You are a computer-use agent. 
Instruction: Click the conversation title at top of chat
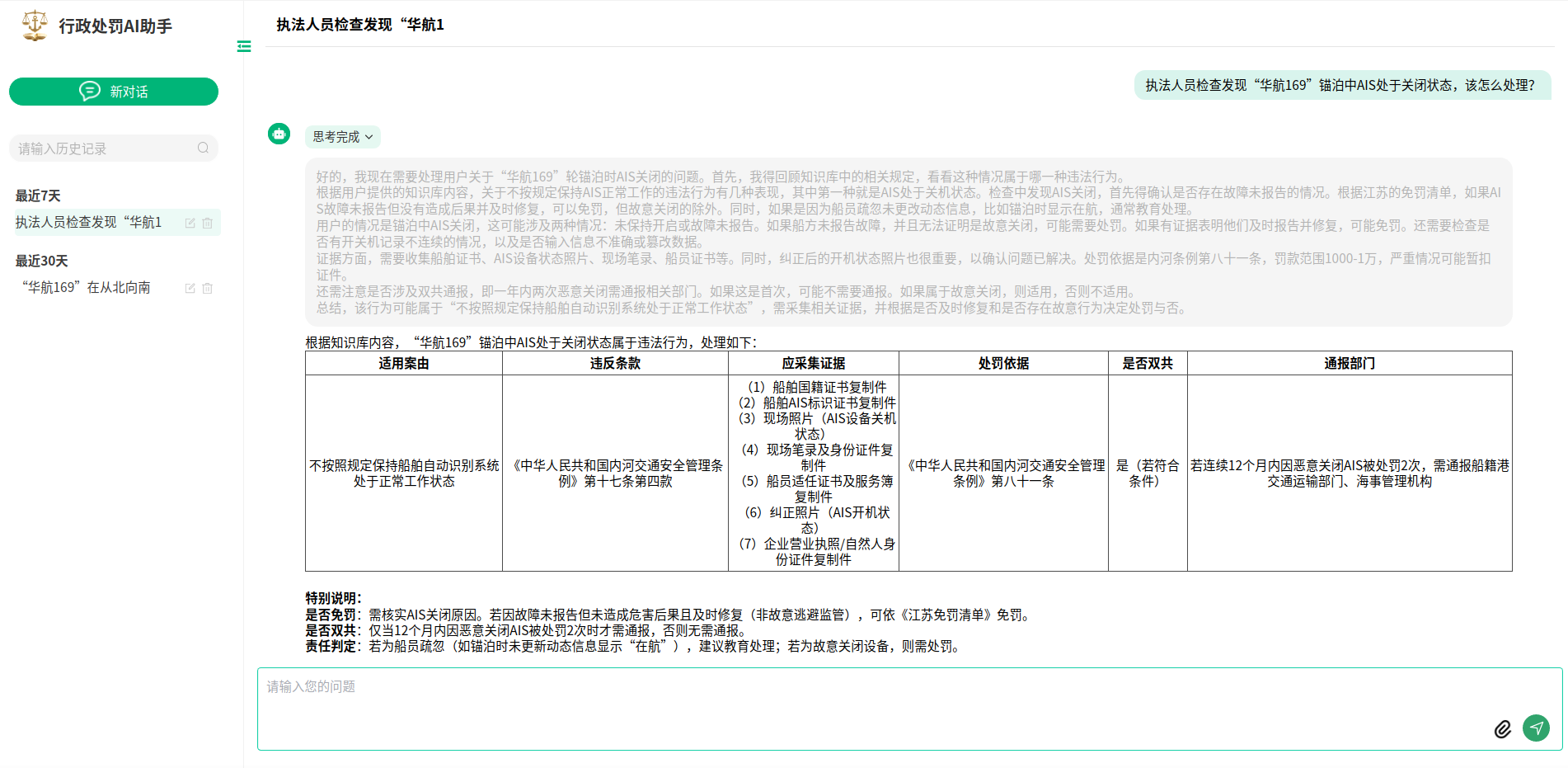[360, 25]
